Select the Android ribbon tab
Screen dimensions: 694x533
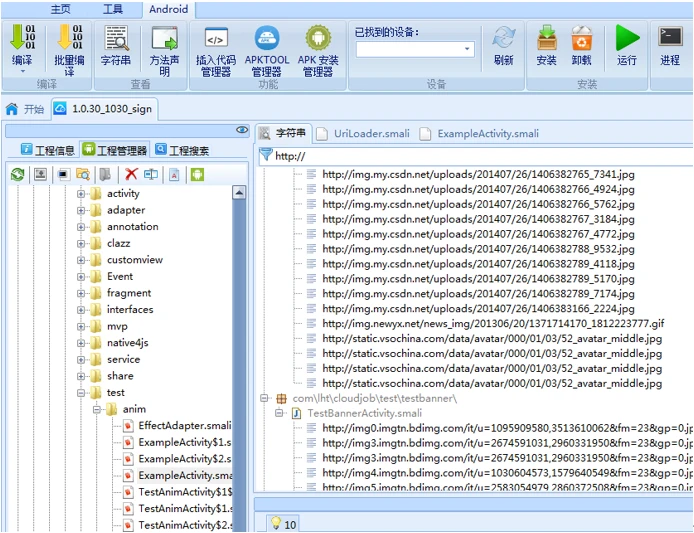point(169,9)
